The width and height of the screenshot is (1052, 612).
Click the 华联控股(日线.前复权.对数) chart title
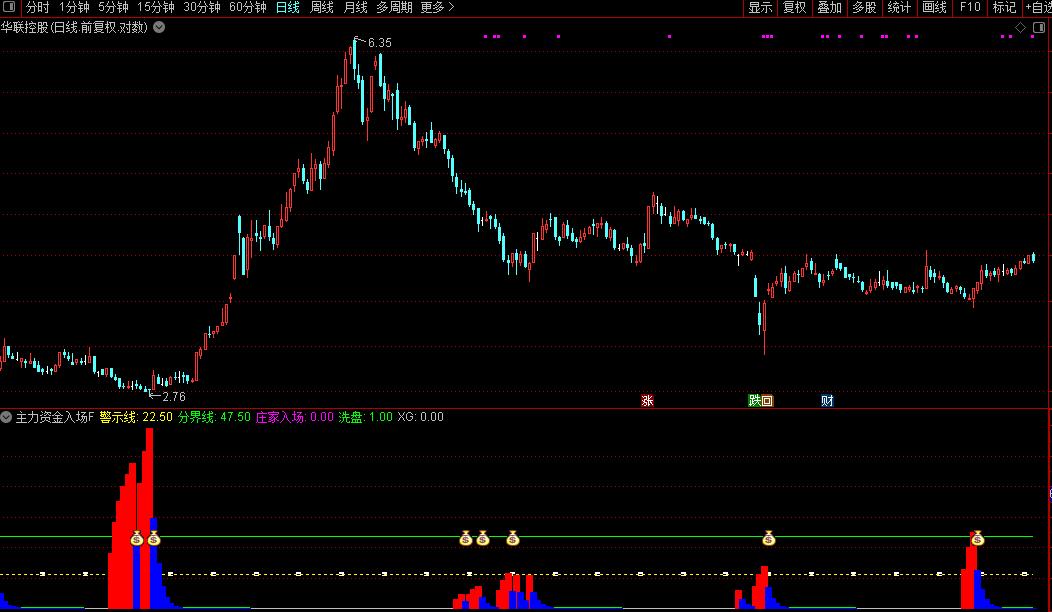pos(74,28)
